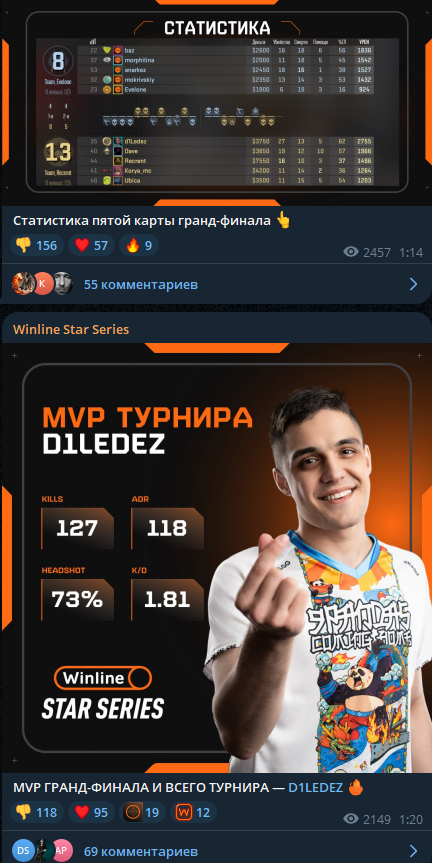Click the eye views icon showing 2457
The height and width of the screenshot is (863, 432).
click(351, 252)
